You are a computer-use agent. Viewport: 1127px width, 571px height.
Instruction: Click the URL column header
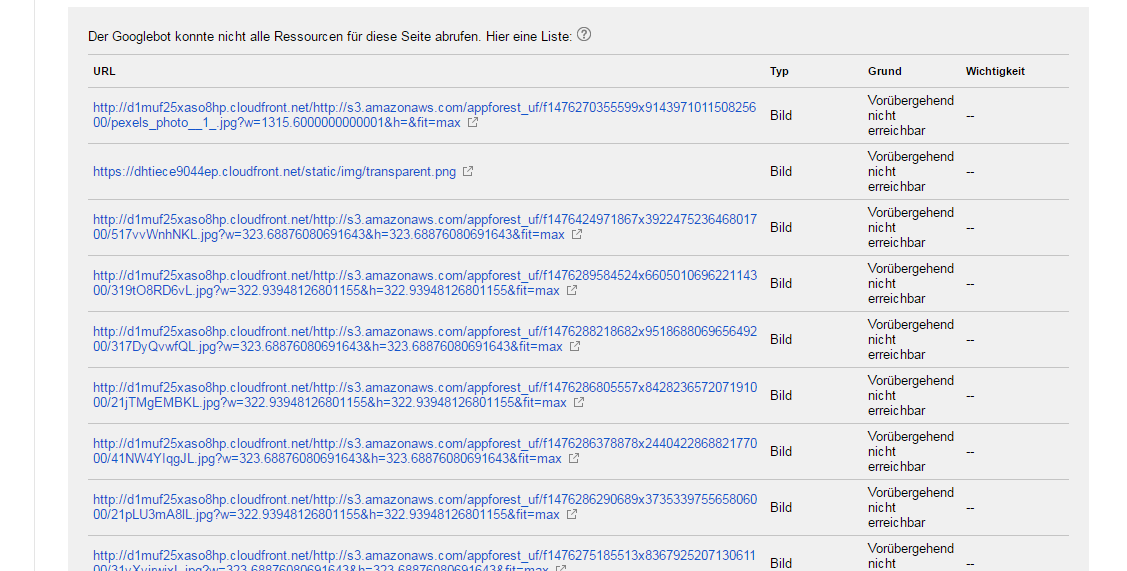(104, 71)
